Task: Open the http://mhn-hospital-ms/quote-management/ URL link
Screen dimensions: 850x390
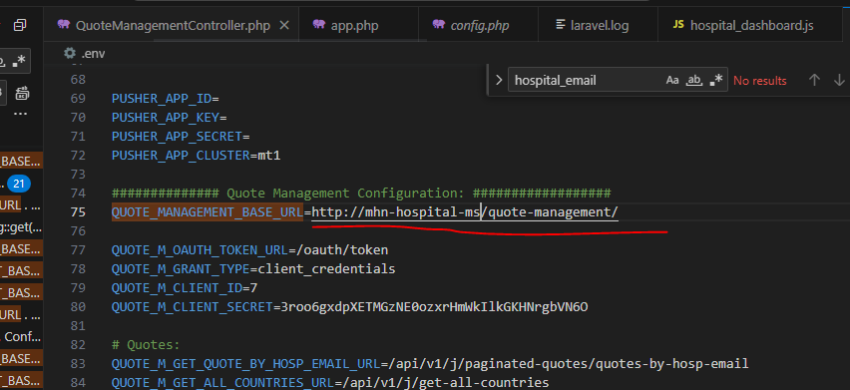Action: tap(465, 213)
